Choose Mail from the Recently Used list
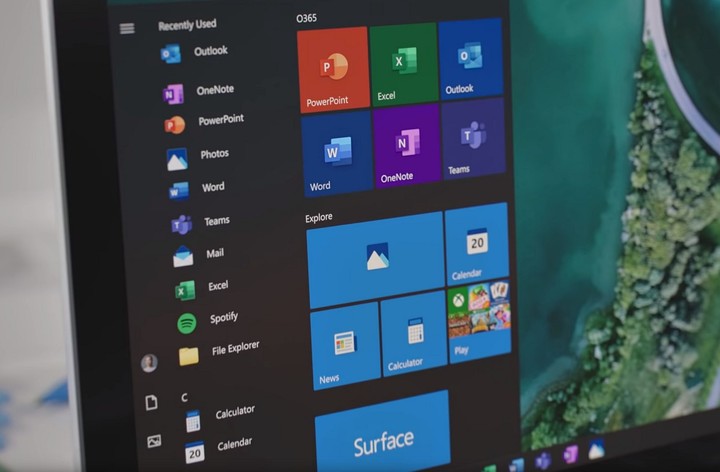Viewport: 720px width, 472px height. point(200,255)
